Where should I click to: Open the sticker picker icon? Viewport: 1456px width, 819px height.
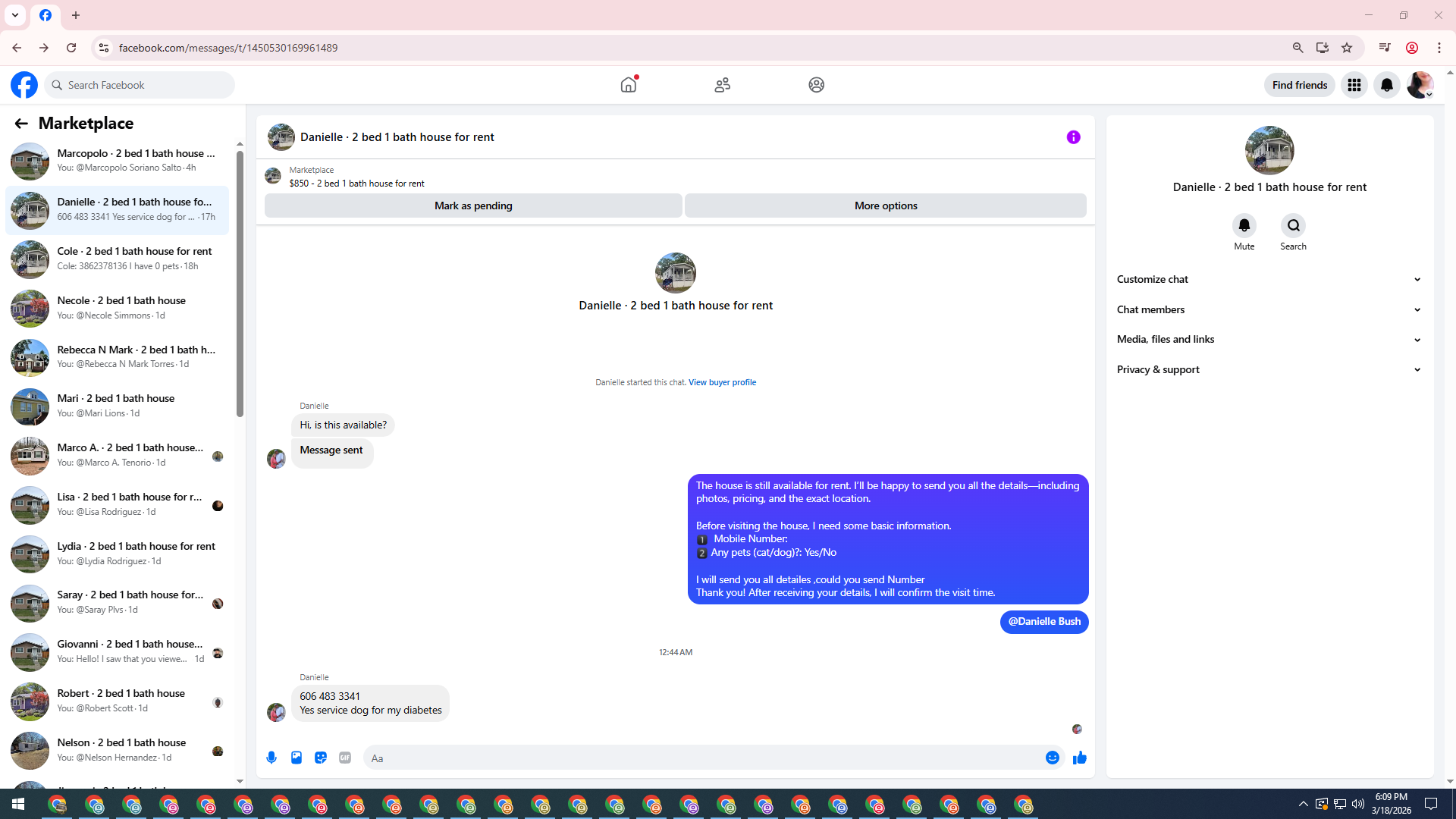(x=321, y=758)
